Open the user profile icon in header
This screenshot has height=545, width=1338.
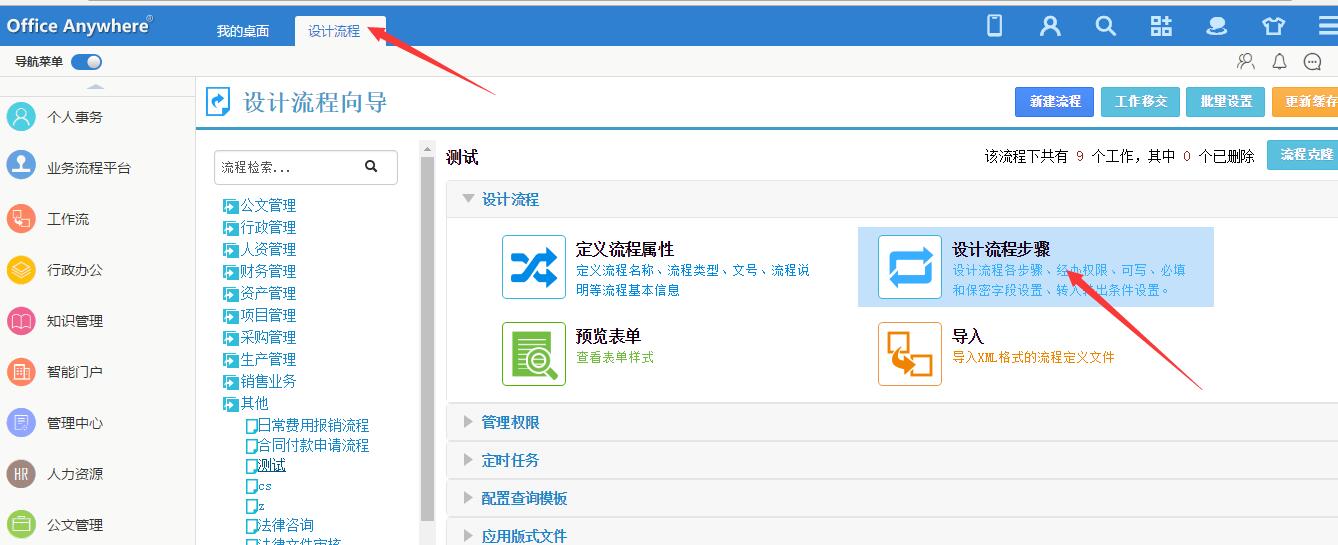pos(1050,26)
